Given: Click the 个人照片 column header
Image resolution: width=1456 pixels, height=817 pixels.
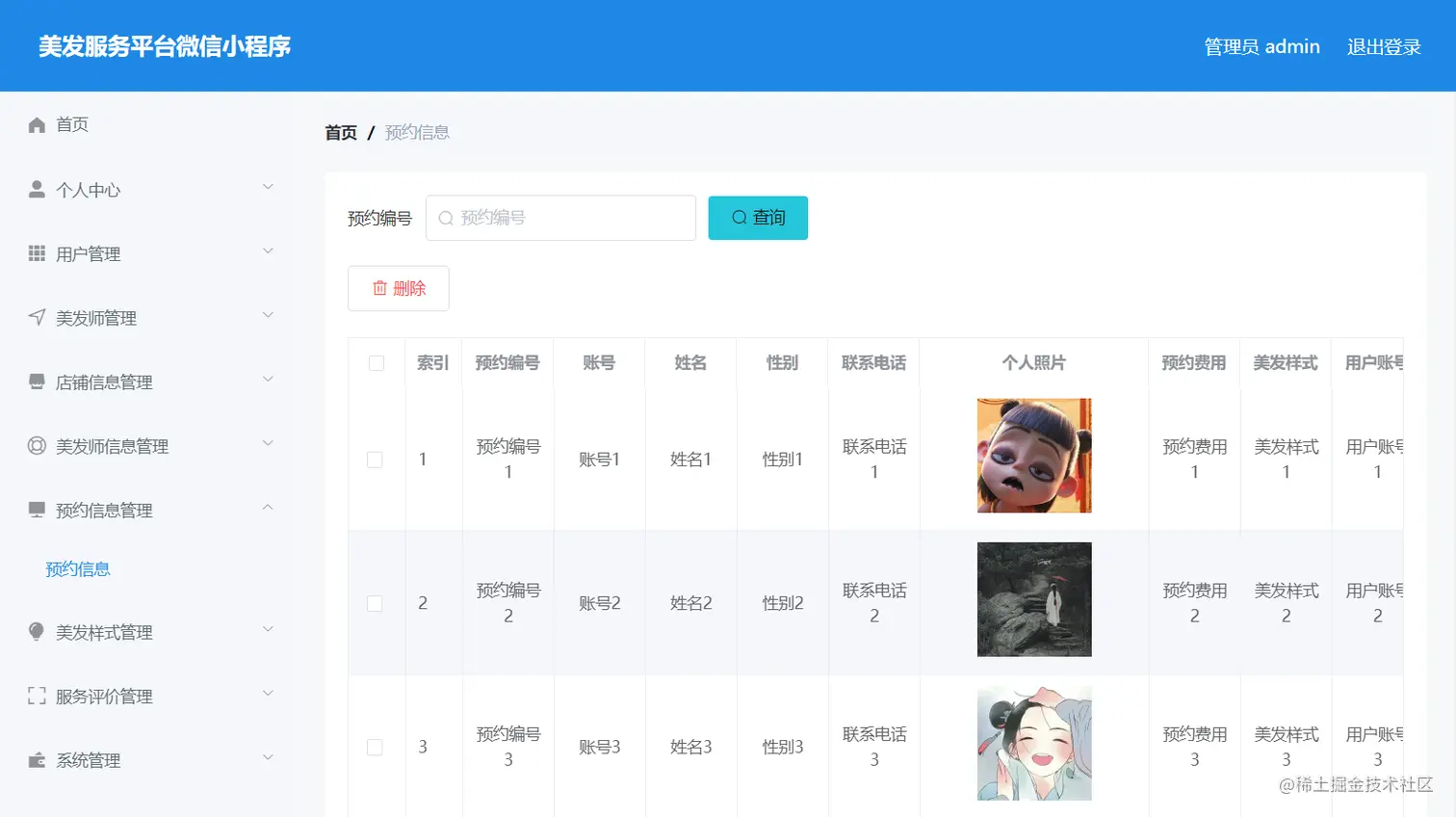Looking at the screenshot, I should point(1034,363).
